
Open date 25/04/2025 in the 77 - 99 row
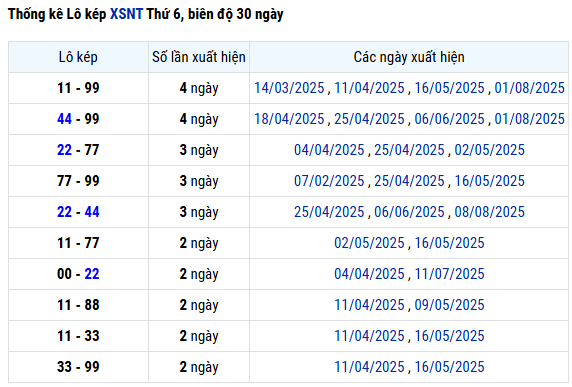(x=409, y=181)
